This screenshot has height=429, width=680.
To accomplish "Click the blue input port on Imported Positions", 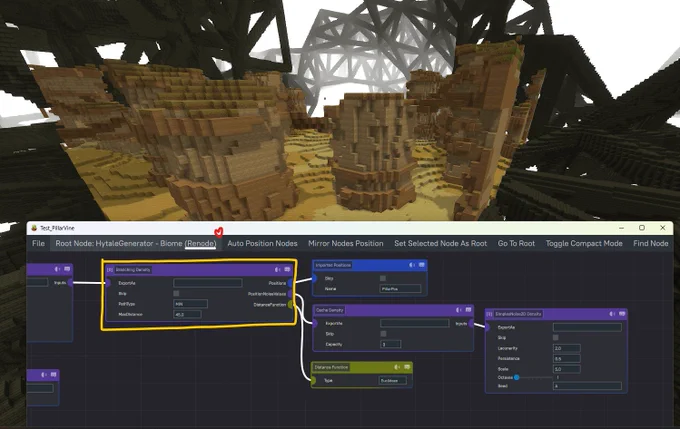I will pyautogui.click(x=314, y=278).
